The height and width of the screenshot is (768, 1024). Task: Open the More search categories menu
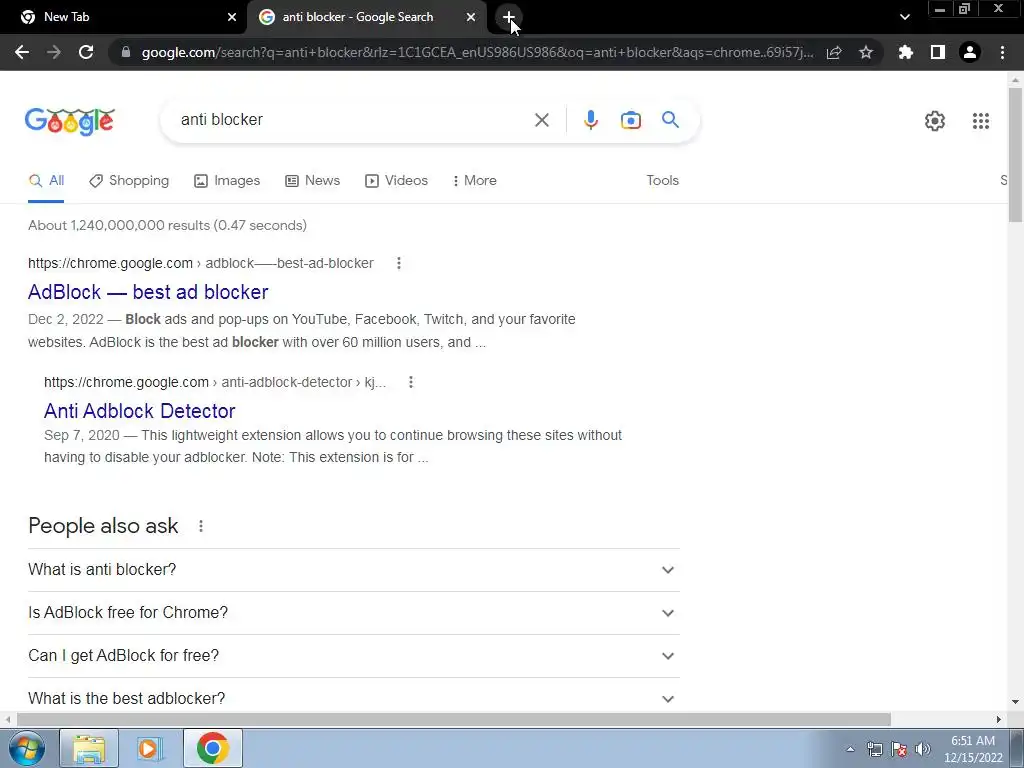[475, 181]
